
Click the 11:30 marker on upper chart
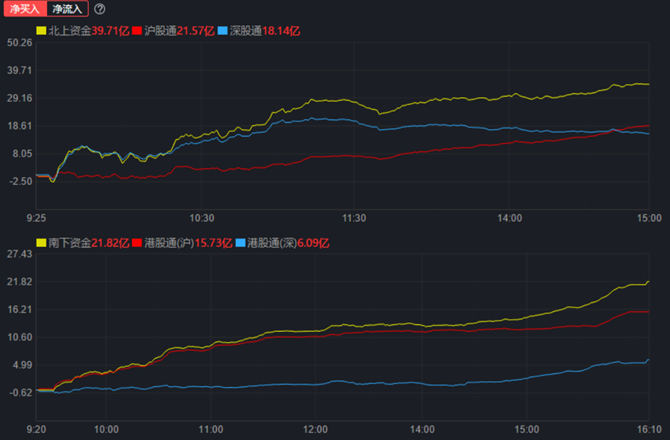(x=355, y=217)
